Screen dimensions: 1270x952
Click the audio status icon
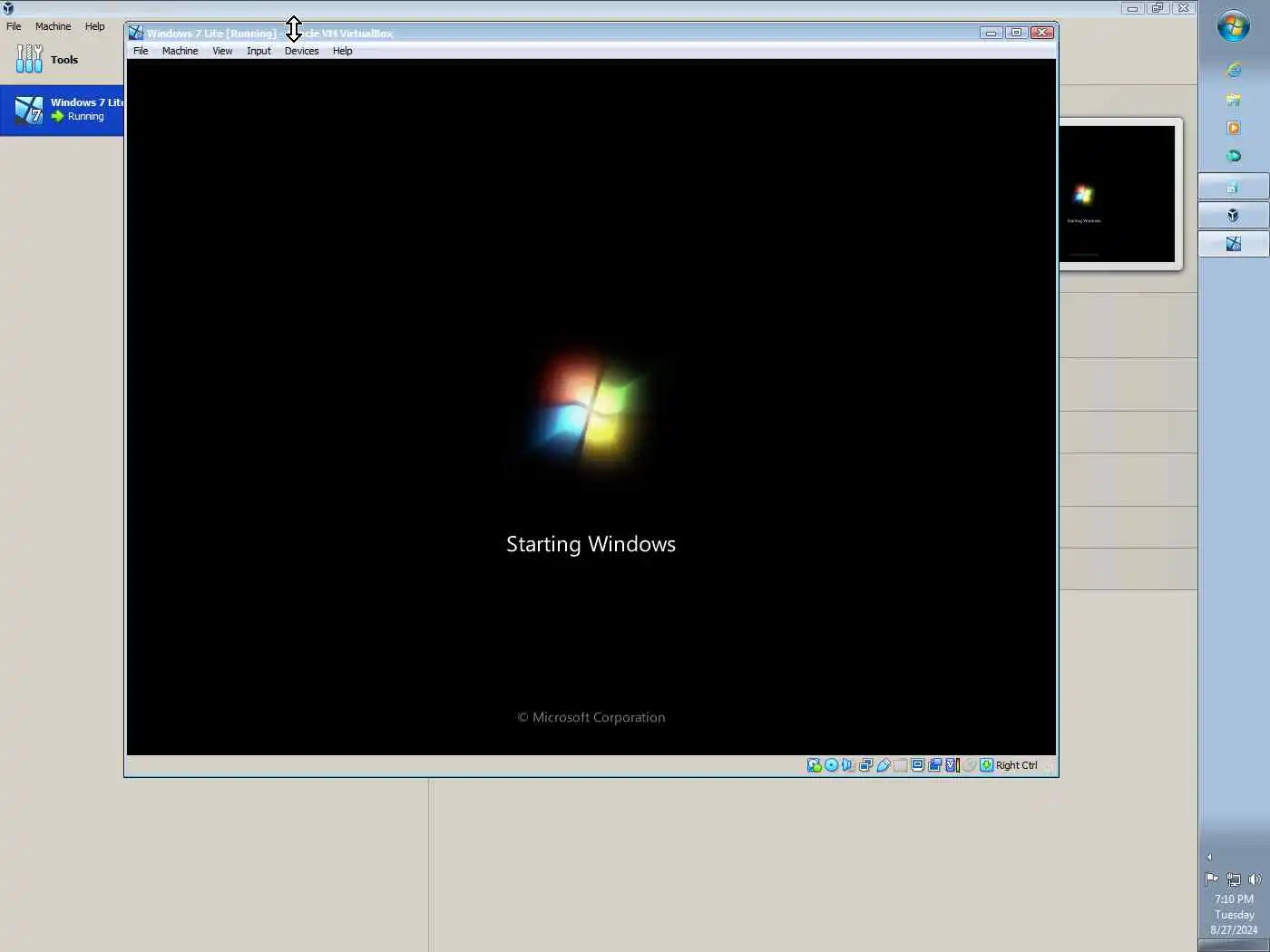[848, 765]
